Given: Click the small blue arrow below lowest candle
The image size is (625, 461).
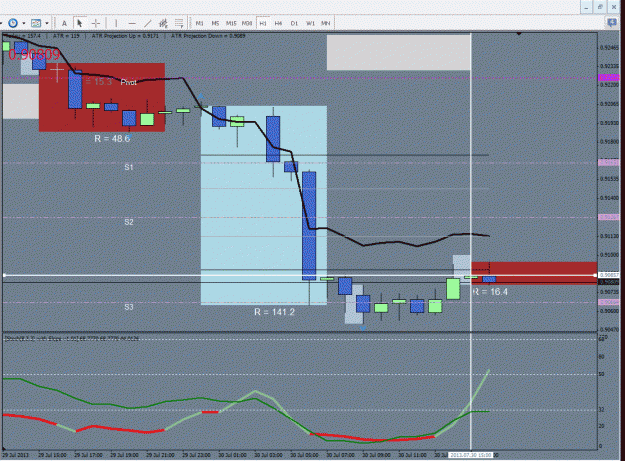Looking at the screenshot, I should point(363,328).
